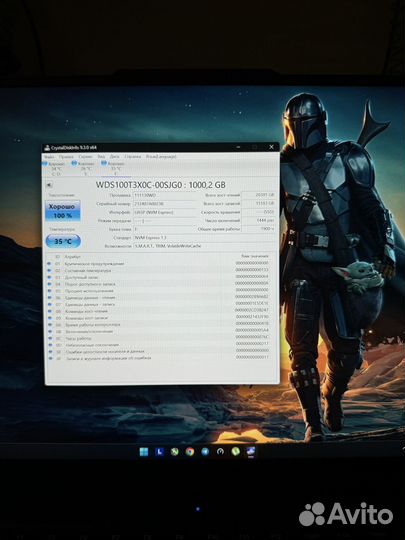Click the power-on count value 1444
The width and height of the screenshot is (405, 540).
[x=259, y=220]
